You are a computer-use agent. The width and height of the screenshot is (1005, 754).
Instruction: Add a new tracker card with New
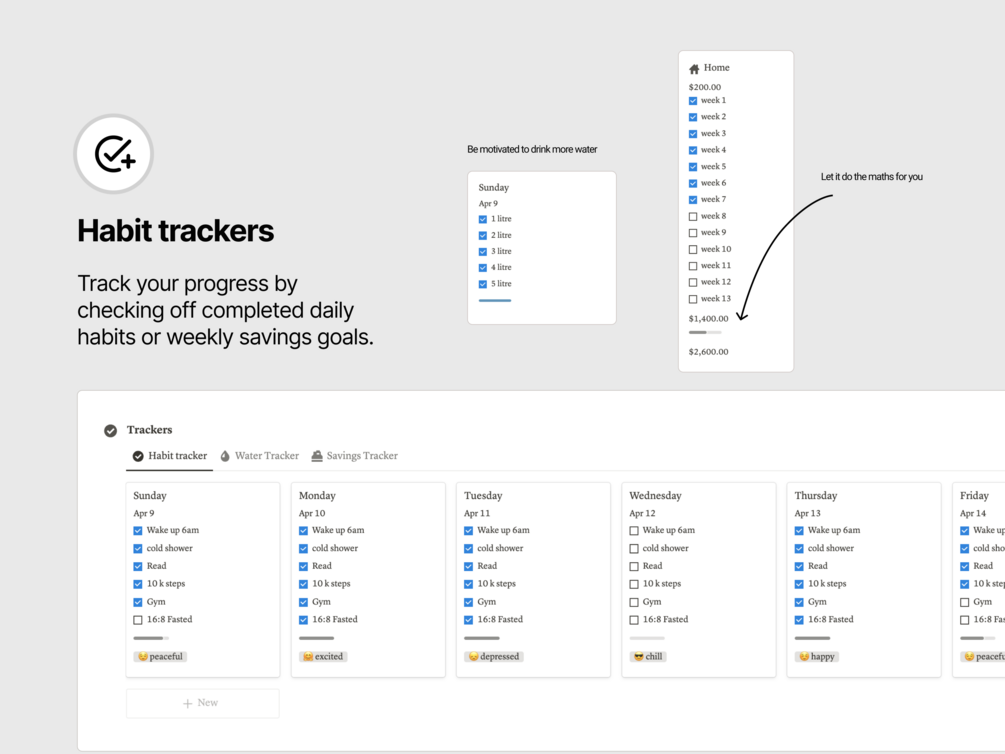tap(202, 703)
